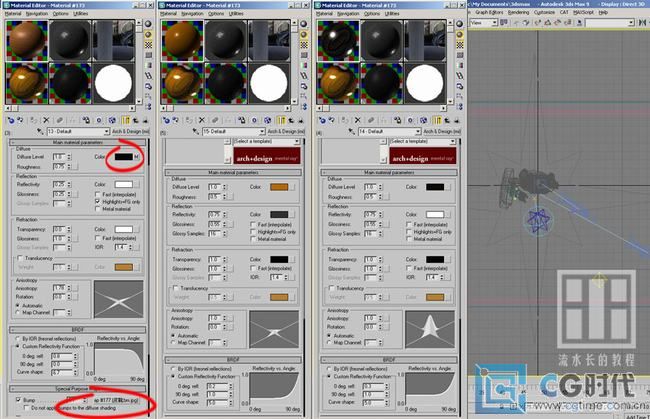Viewport: 650px width, 419px height.
Task: Collapse BRDF rollout in 13 - Default editor
Action: coord(78,329)
